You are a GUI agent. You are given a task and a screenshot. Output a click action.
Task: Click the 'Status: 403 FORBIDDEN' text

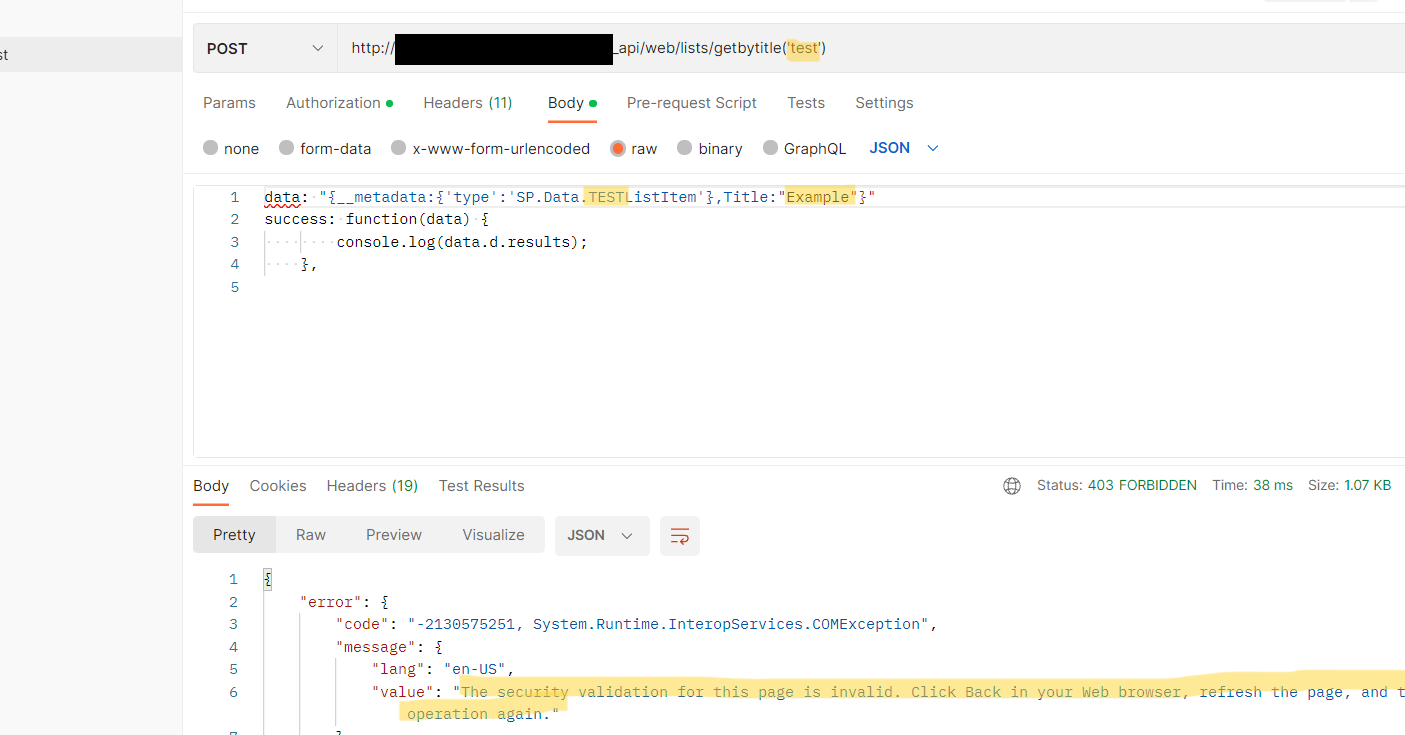click(1117, 485)
